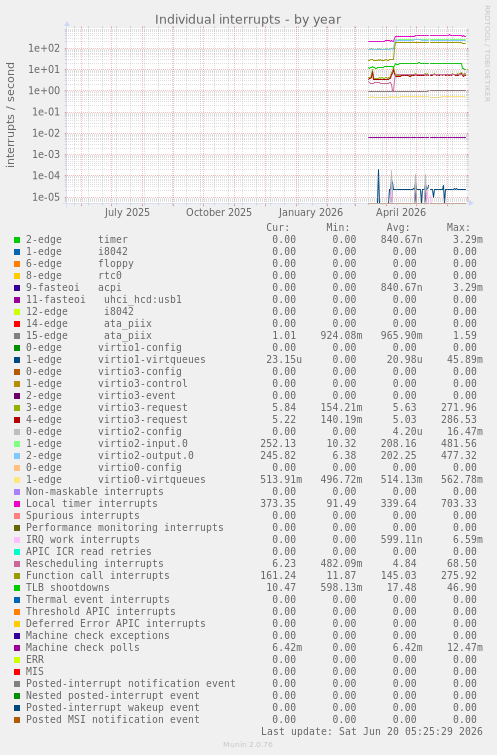Click the October 2025 axis label
497x755 pixels.
tap(219, 212)
